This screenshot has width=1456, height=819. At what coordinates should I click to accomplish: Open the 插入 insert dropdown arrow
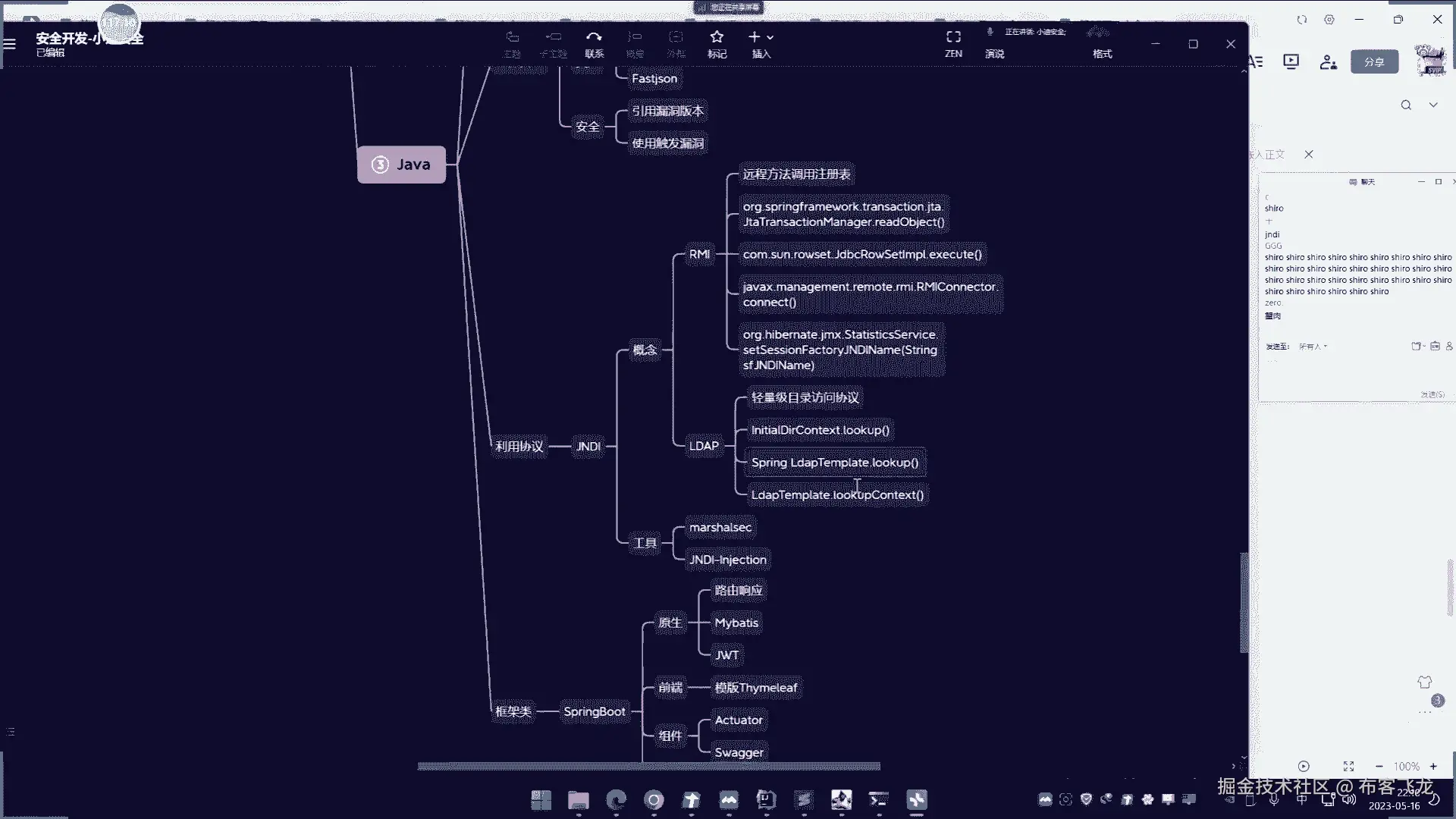tap(770, 37)
